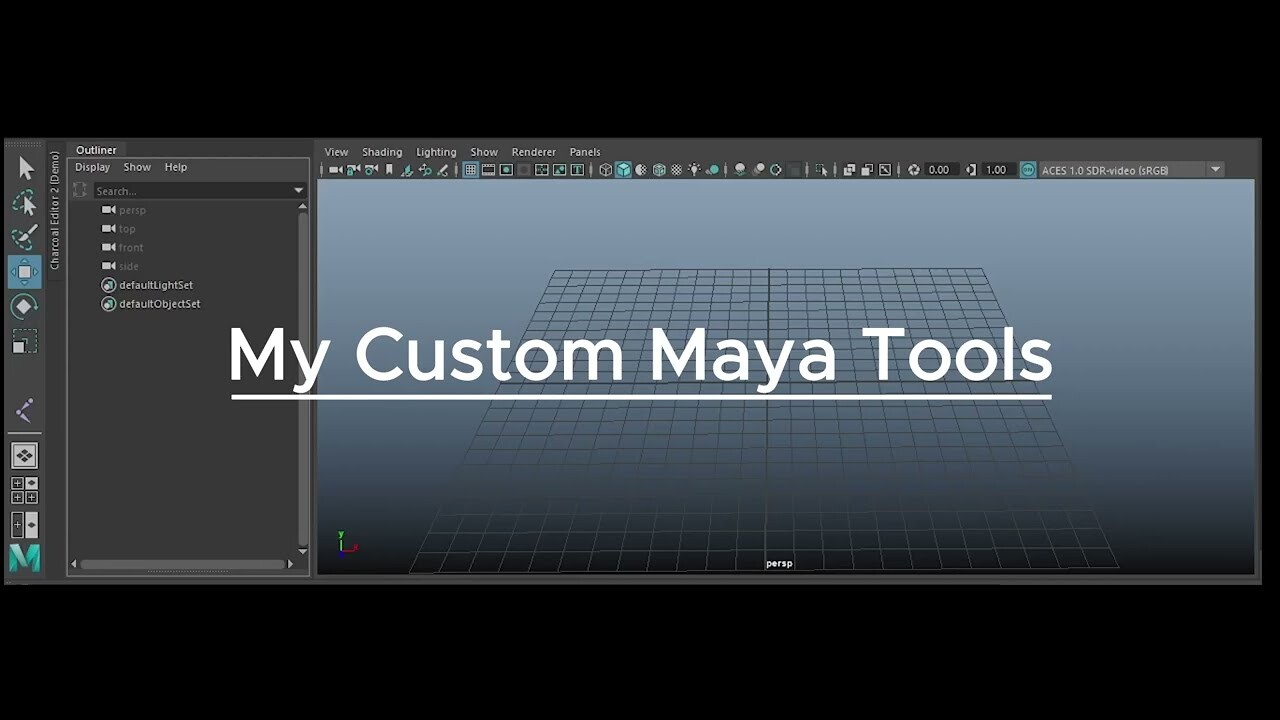Viewport: 1280px width, 720px height.
Task: Open the Display menu in the Outliner
Action: [x=92, y=167]
